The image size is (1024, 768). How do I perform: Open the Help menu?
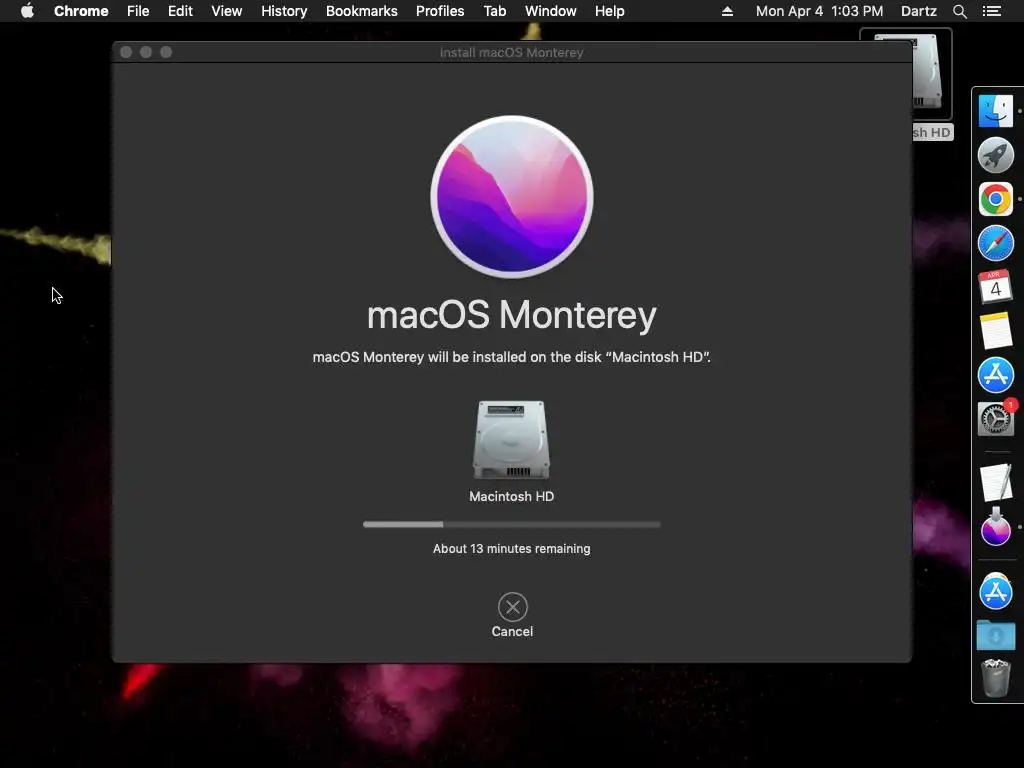(x=609, y=11)
